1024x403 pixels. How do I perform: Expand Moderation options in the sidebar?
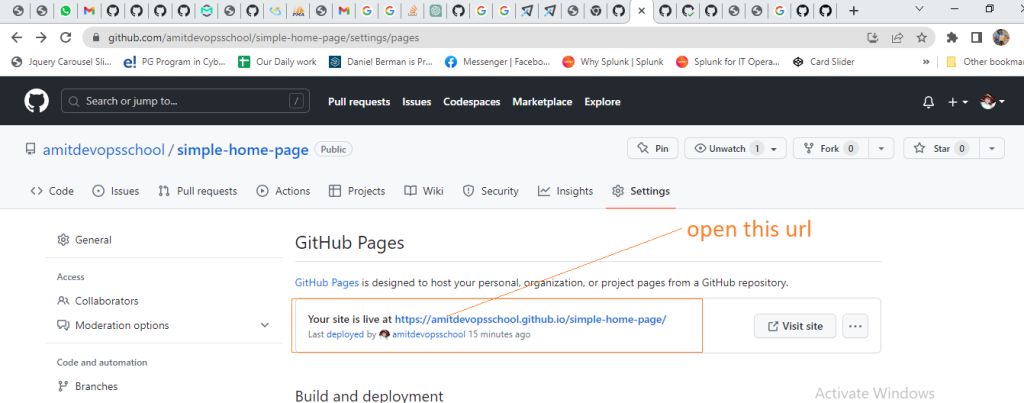click(x=264, y=325)
